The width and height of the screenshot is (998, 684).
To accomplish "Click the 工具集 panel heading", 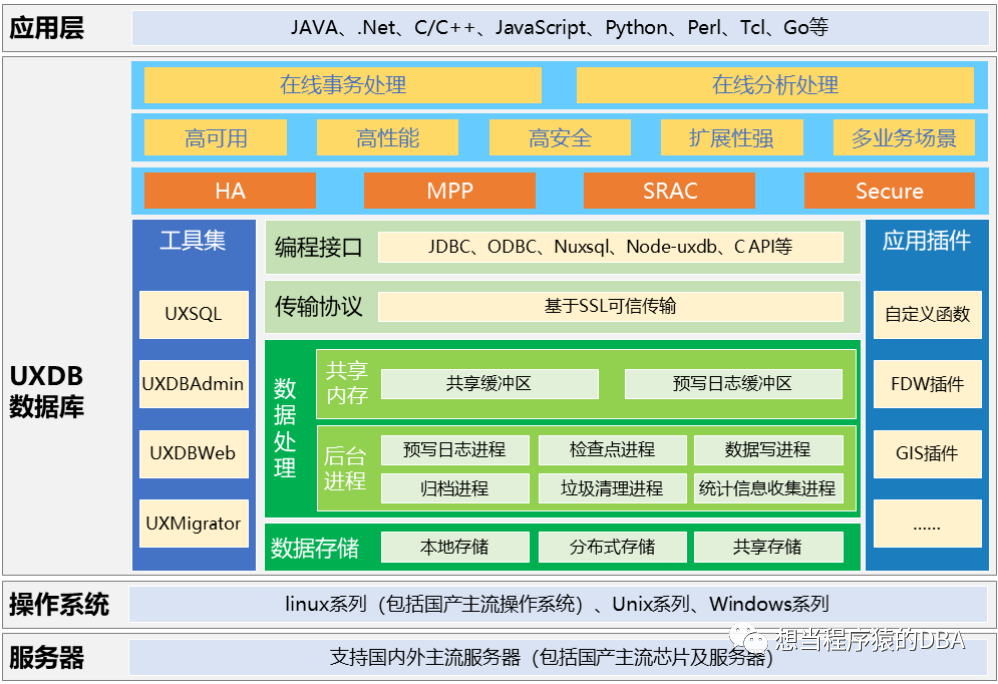I will (x=193, y=241).
